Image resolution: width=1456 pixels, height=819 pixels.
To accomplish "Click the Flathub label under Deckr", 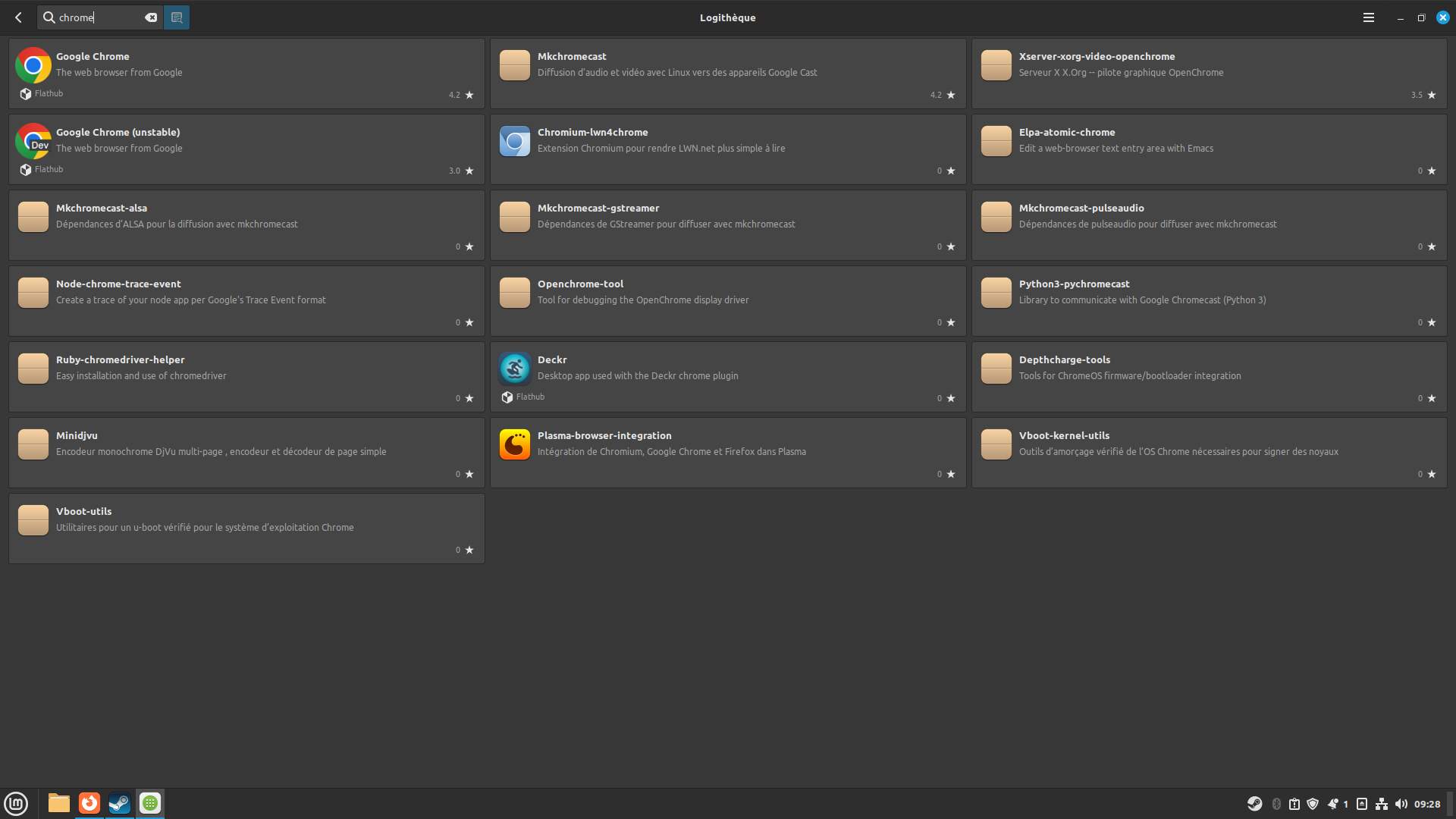I will pos(530,397).
